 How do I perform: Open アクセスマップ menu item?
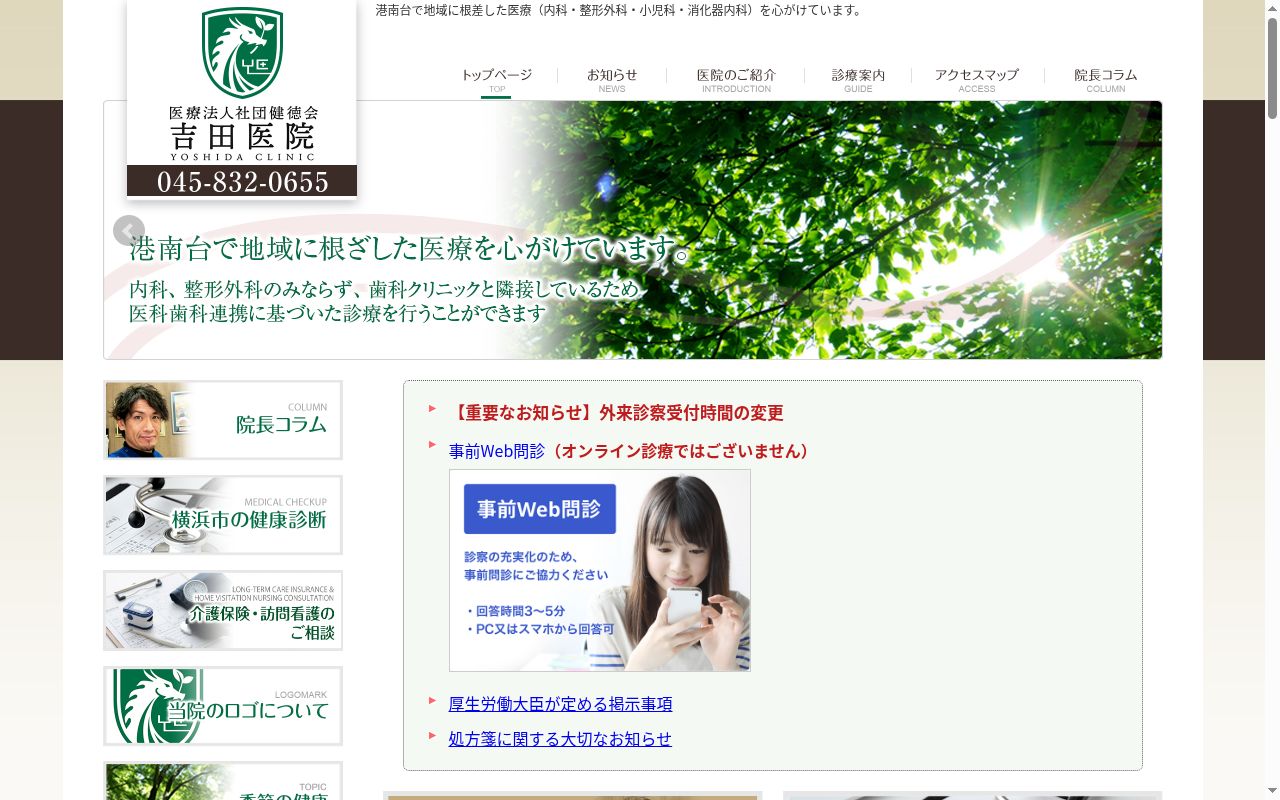pyautogui.click(x=977, y=81)
